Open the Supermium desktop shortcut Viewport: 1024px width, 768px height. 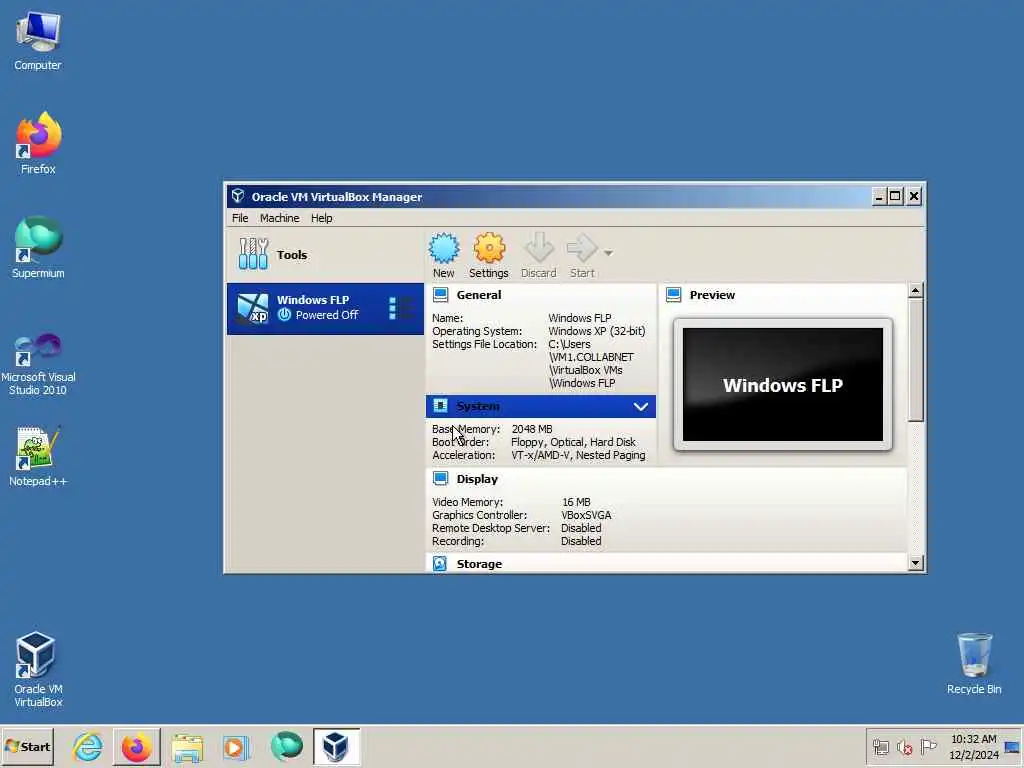38,248
